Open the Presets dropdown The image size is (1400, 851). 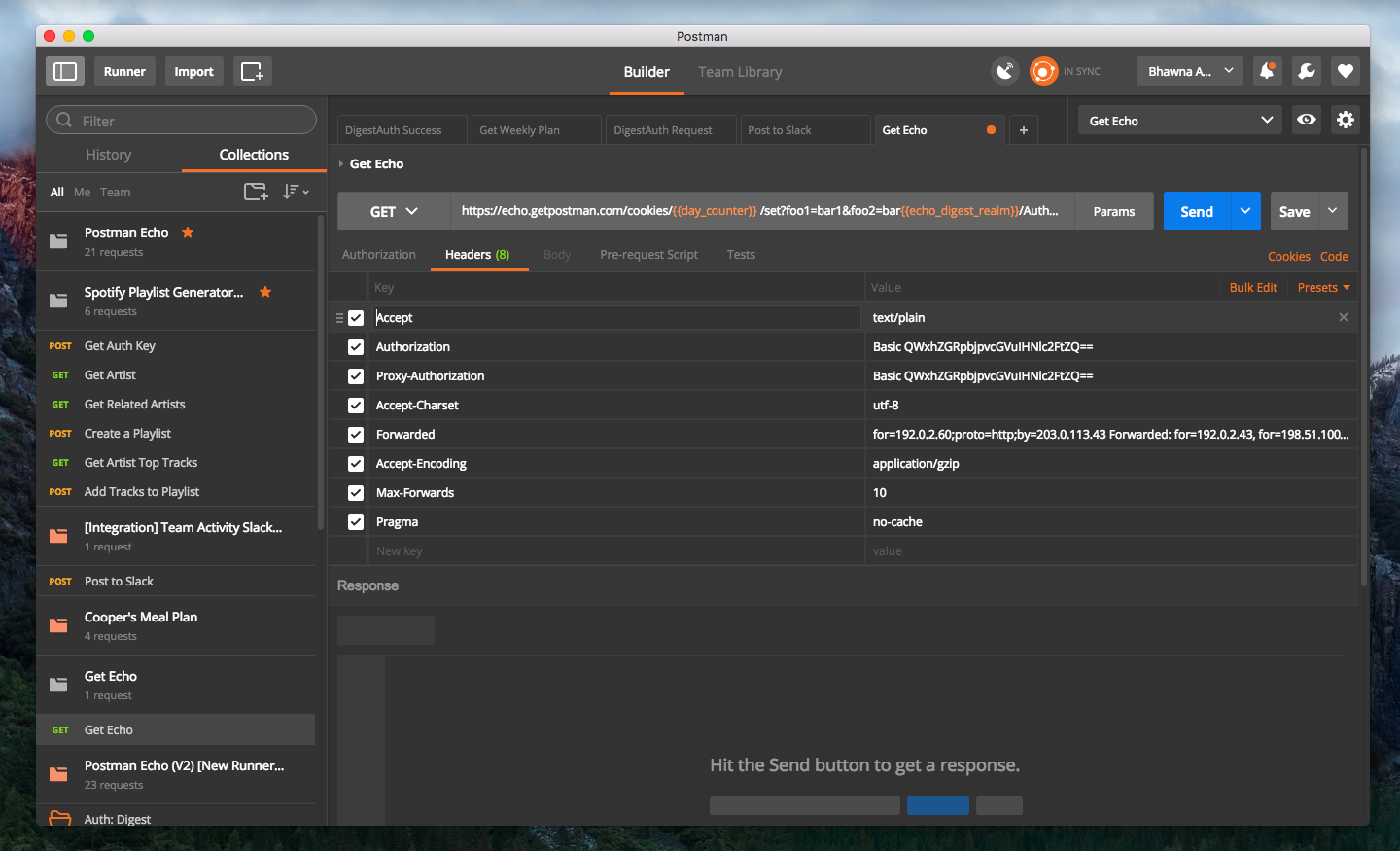point(1323,287)
